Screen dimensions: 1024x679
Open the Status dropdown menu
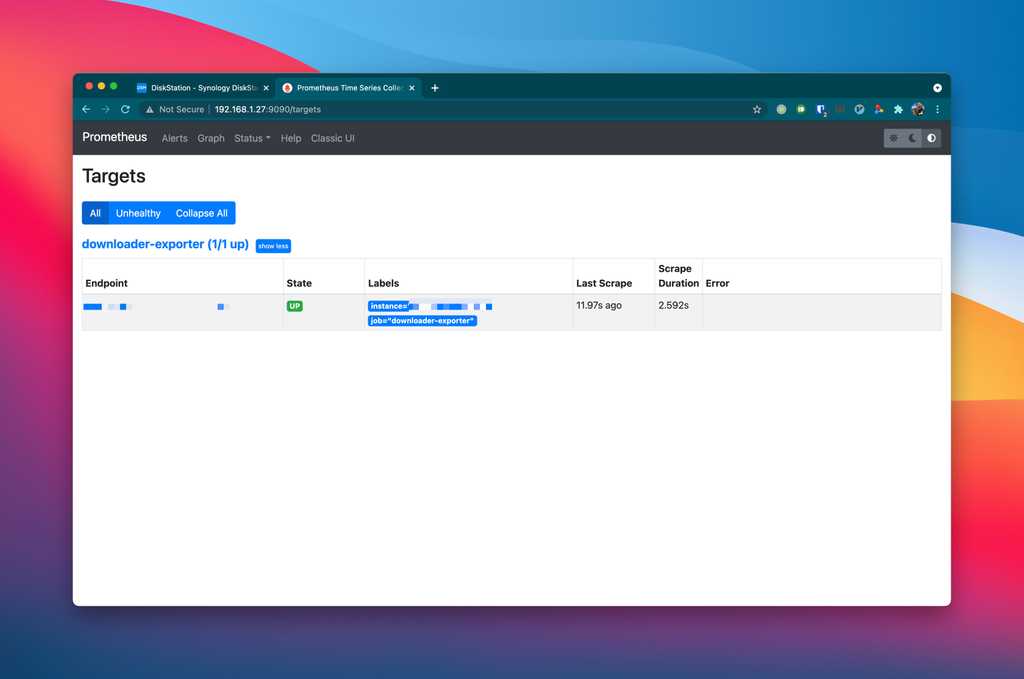click(252, 138)
